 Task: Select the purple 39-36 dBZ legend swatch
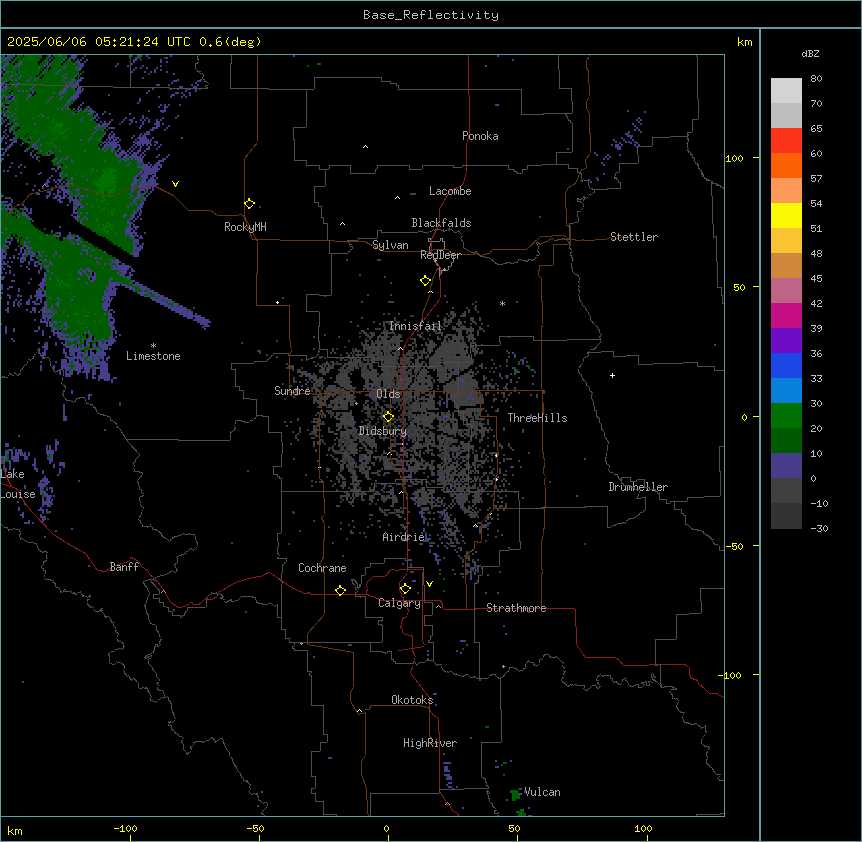(786, 341)
